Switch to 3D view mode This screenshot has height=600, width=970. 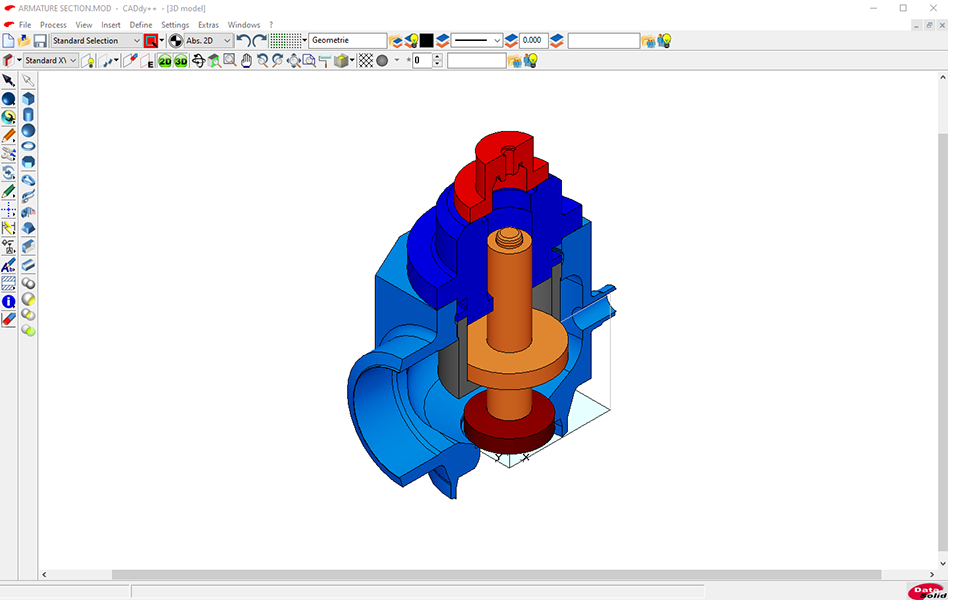181,61
